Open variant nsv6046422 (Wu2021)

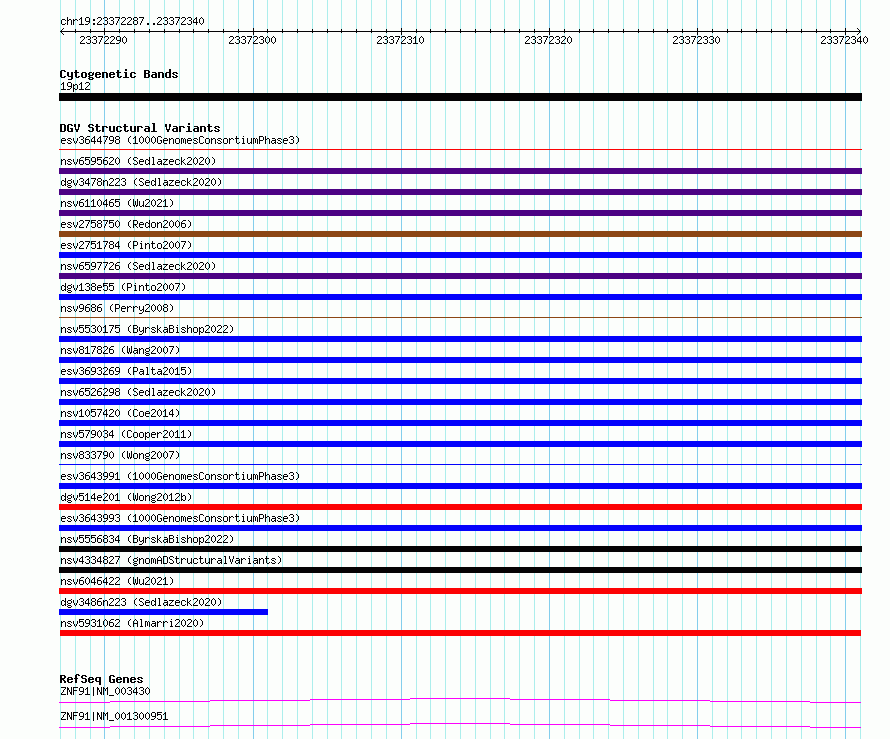pos(117,581)
